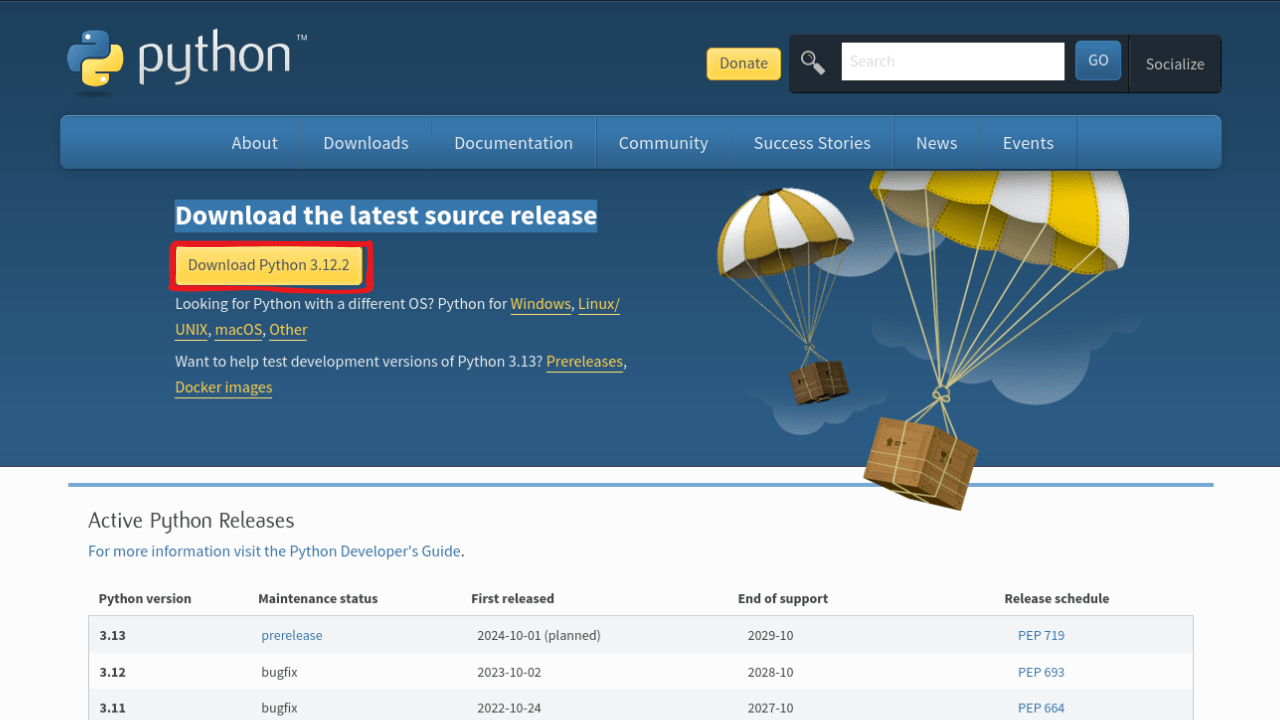1280x720 pixels.
Task: Open the News menu
Action: coord(936,143)
